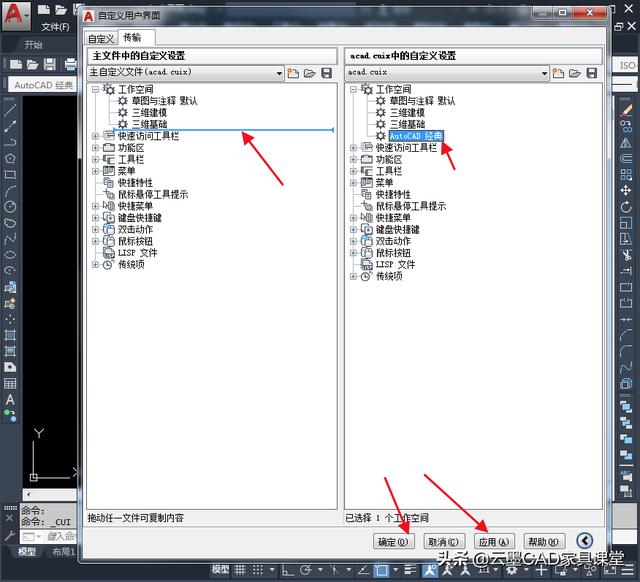This screenshot has height=582, width=640.
Task: Select the Trim tool in right toolbar
Action: (x=626, y=255)
